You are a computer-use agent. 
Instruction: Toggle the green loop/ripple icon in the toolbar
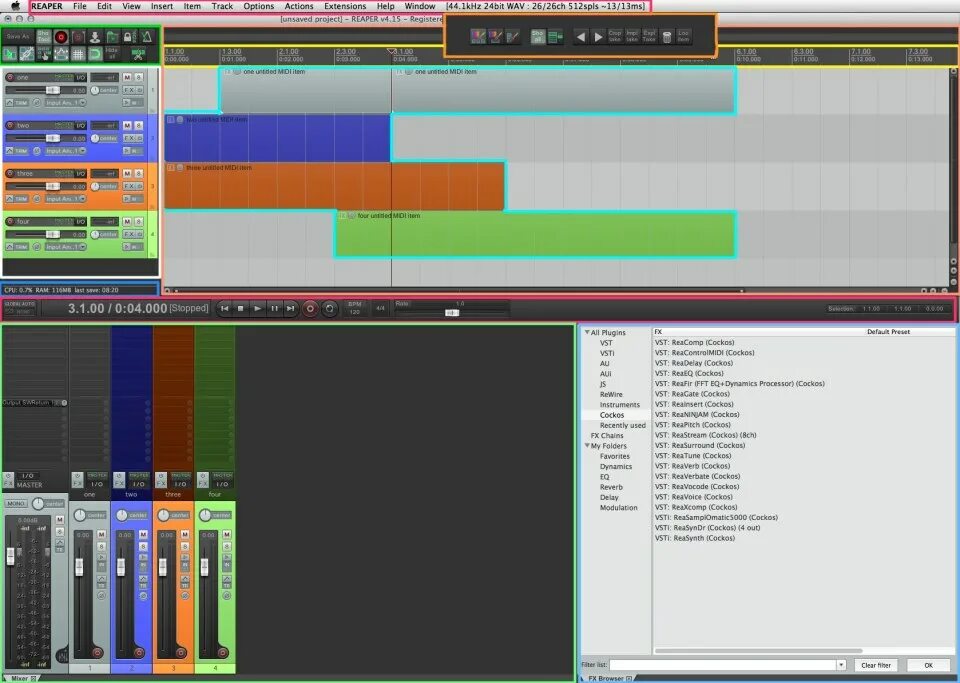click(x=95, y=54)
